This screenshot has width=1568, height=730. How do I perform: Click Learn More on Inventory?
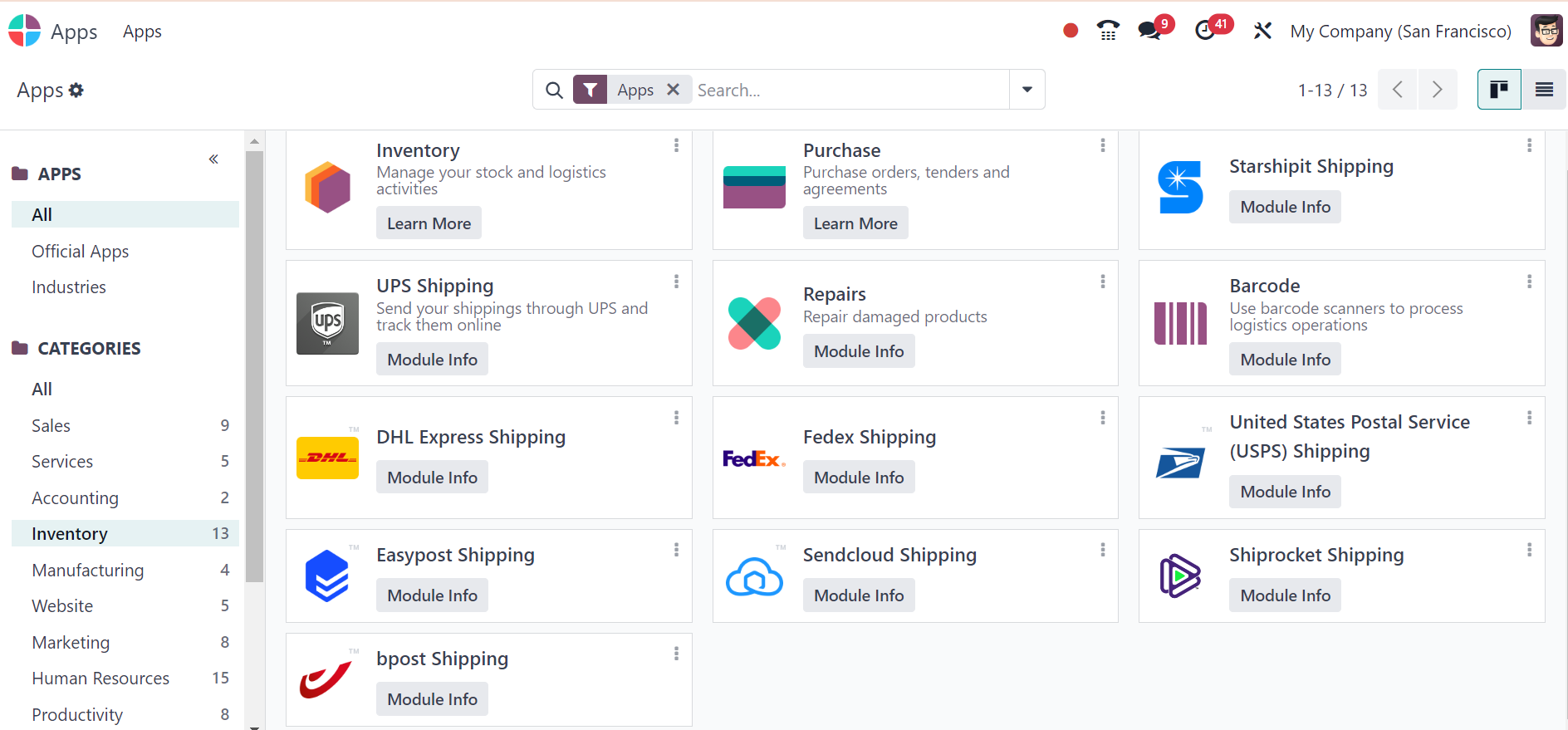coord(429,223)
